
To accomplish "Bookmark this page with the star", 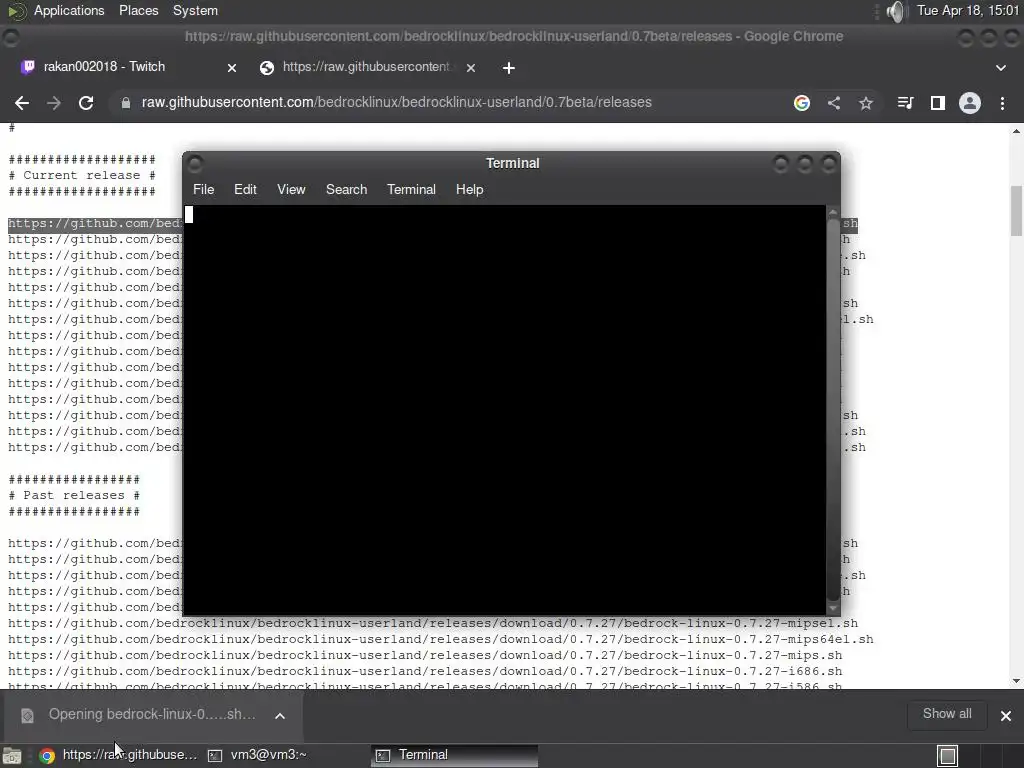I will pos(866,103).
